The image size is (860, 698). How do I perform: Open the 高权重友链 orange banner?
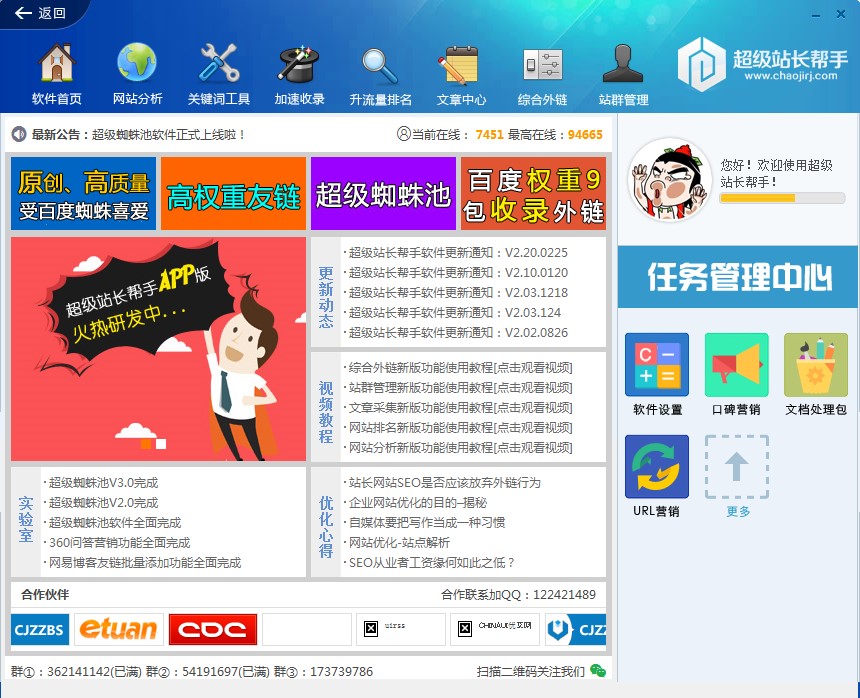pyautogui.click(x=233, y=194)
